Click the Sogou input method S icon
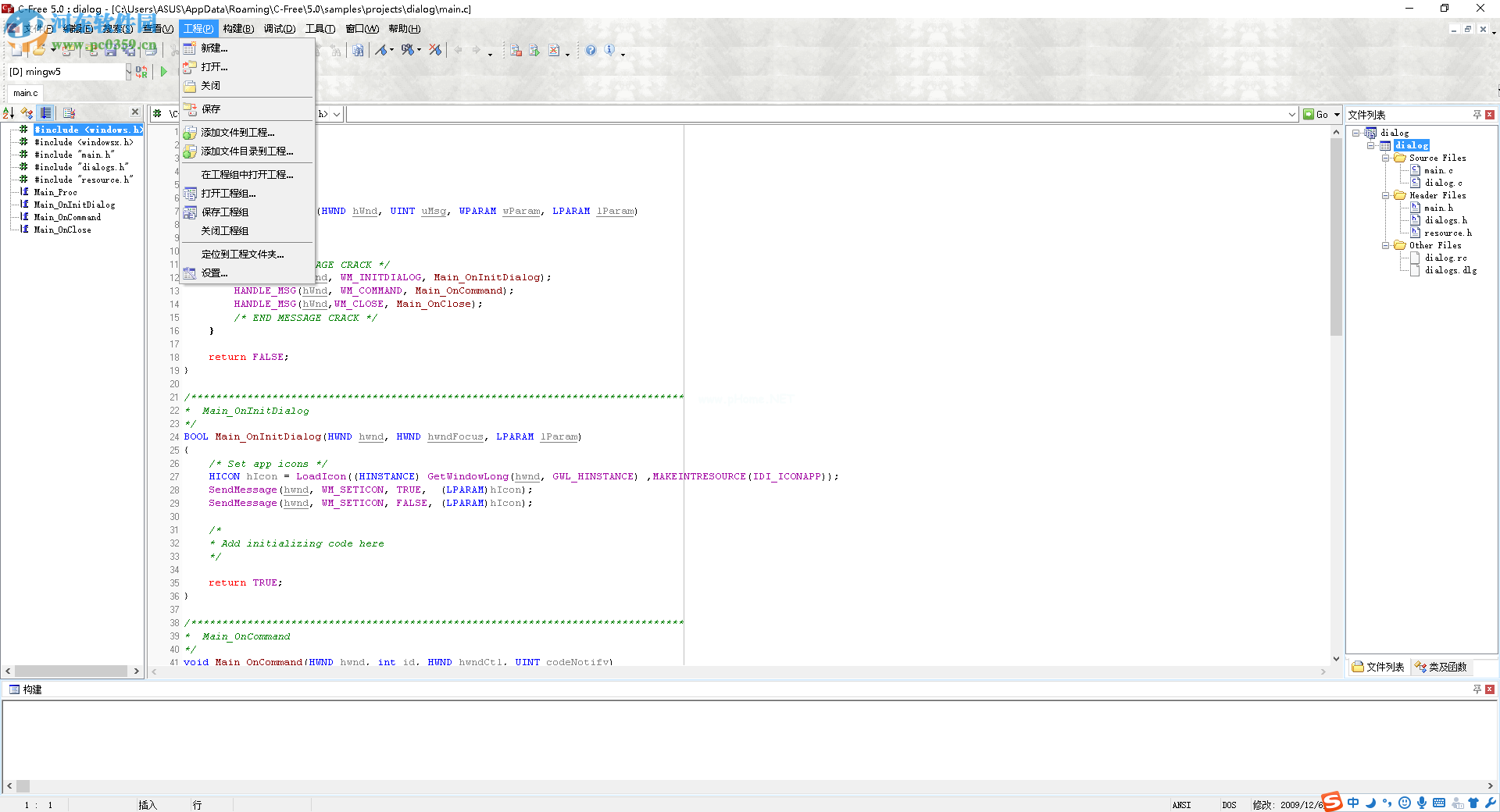The image size is (1500, 812). click(1332, 802)
